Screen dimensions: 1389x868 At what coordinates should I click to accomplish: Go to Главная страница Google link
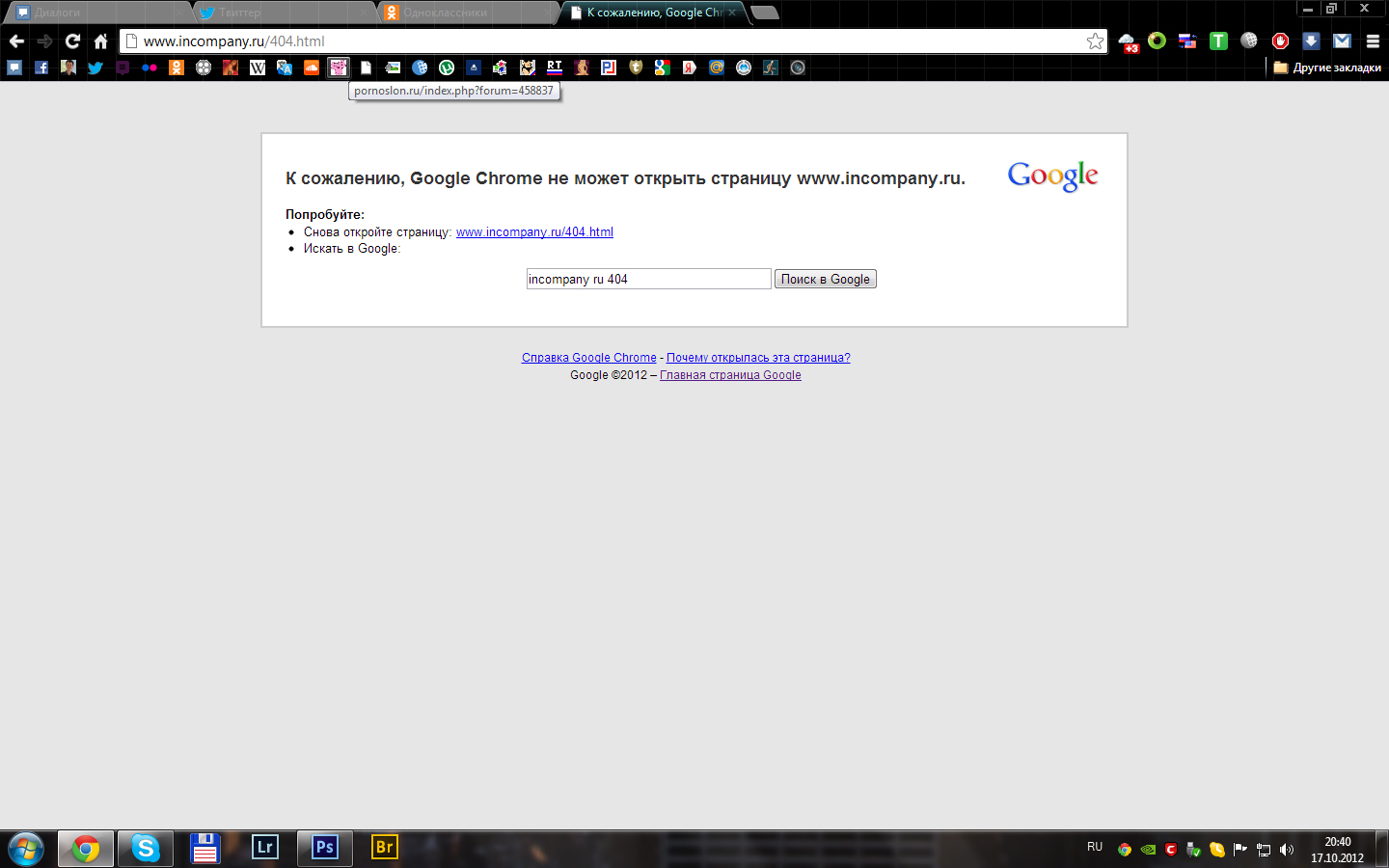(730, 375)
